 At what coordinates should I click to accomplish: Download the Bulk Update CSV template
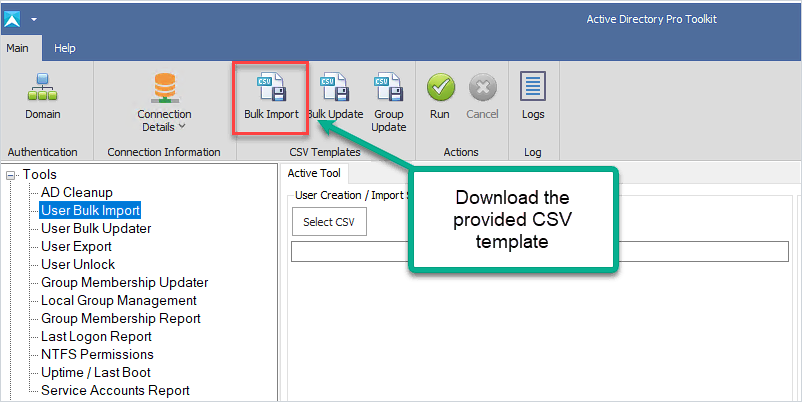[x=335, y=96]
